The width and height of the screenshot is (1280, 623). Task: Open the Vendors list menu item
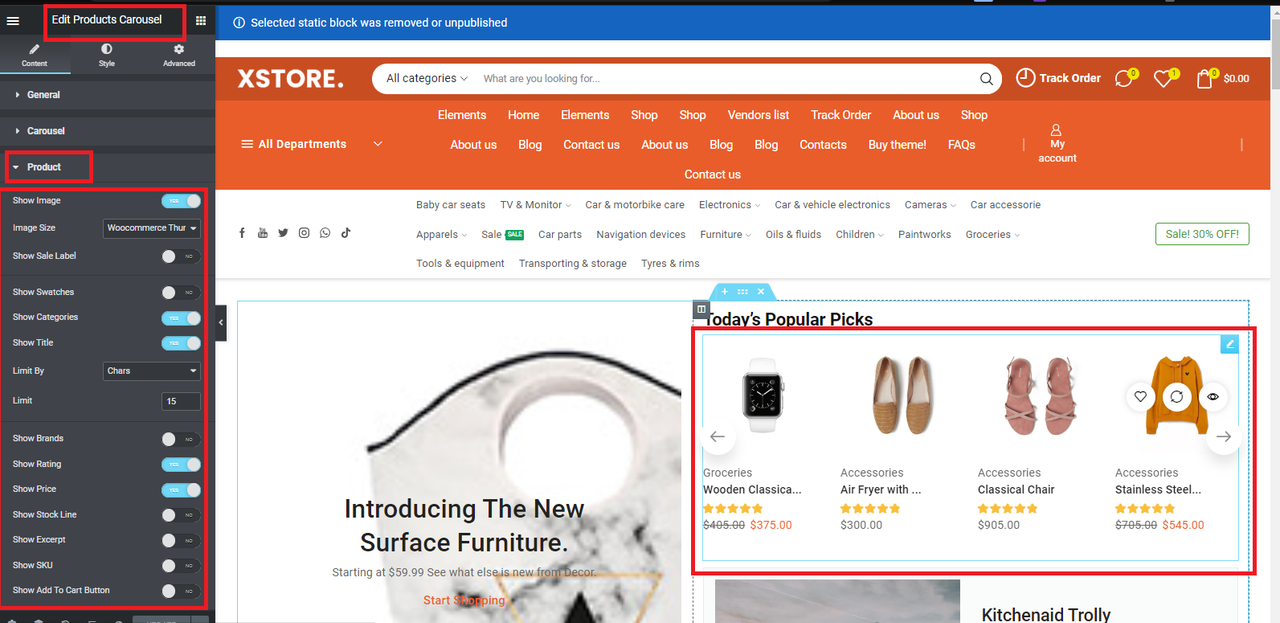tap(758, 115)
